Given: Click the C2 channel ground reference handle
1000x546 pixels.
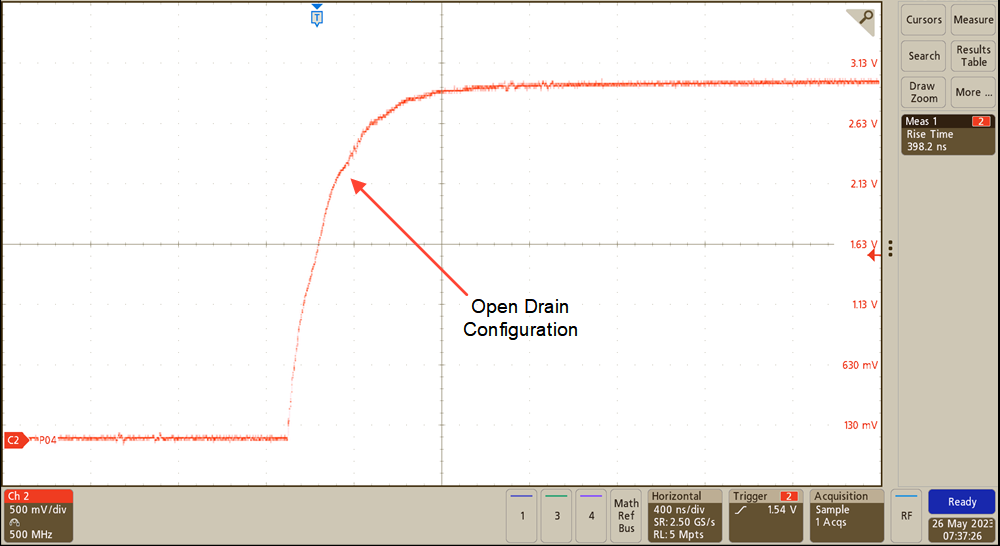Looking at the screenshot, I should [x=14, y=440].
